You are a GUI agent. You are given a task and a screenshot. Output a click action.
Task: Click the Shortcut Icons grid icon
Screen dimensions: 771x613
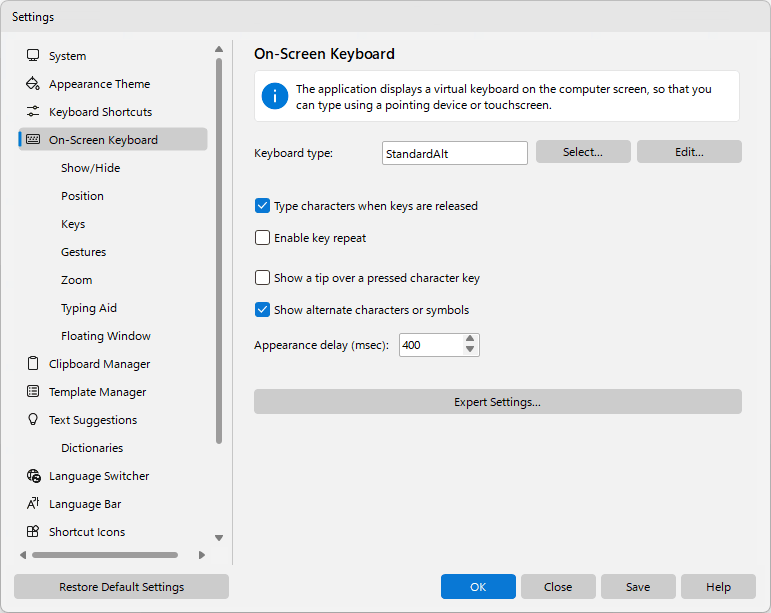pyautogui.click(x=33, y=531)
